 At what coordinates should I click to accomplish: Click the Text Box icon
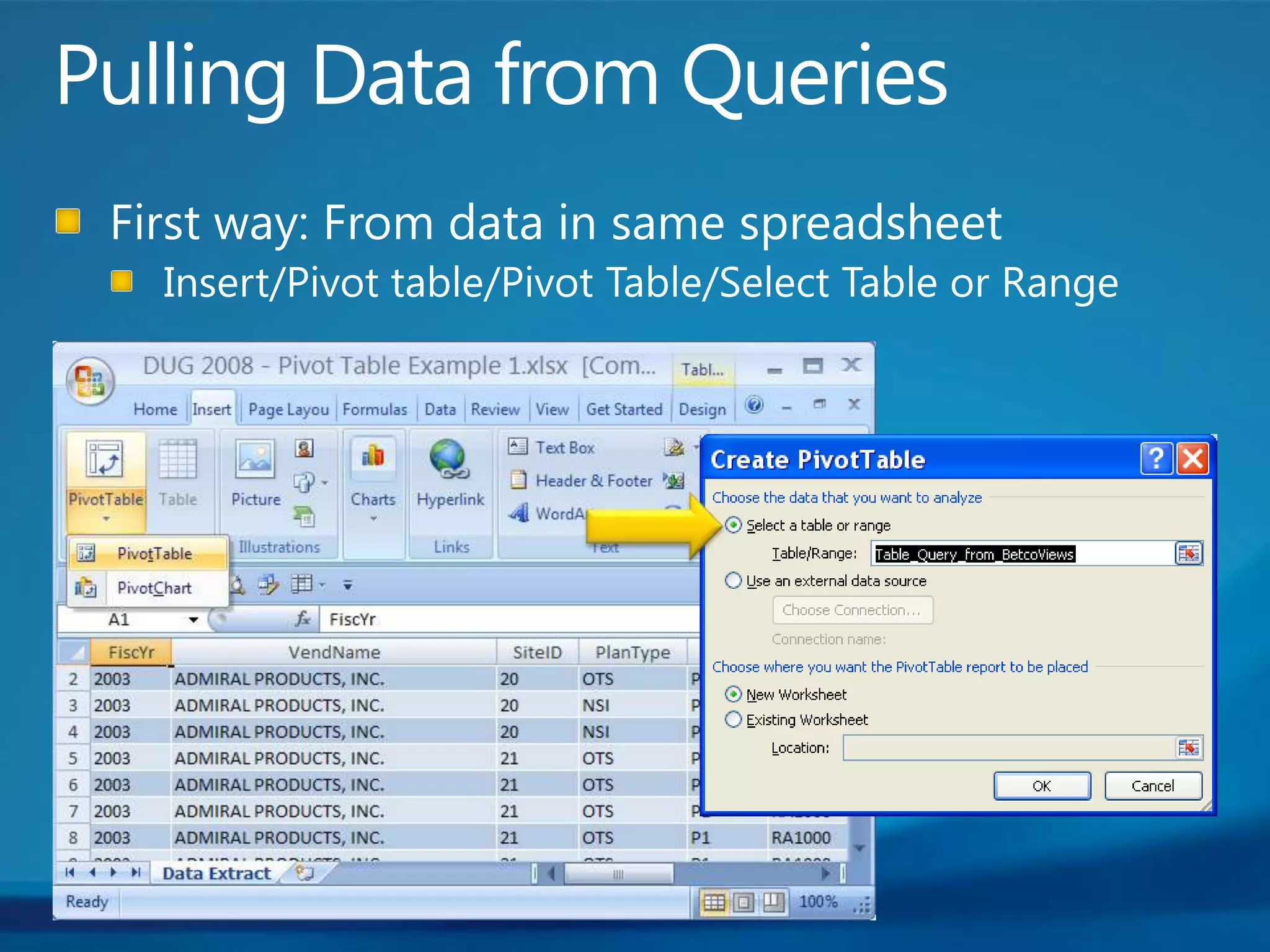click(x=518, y=446)
